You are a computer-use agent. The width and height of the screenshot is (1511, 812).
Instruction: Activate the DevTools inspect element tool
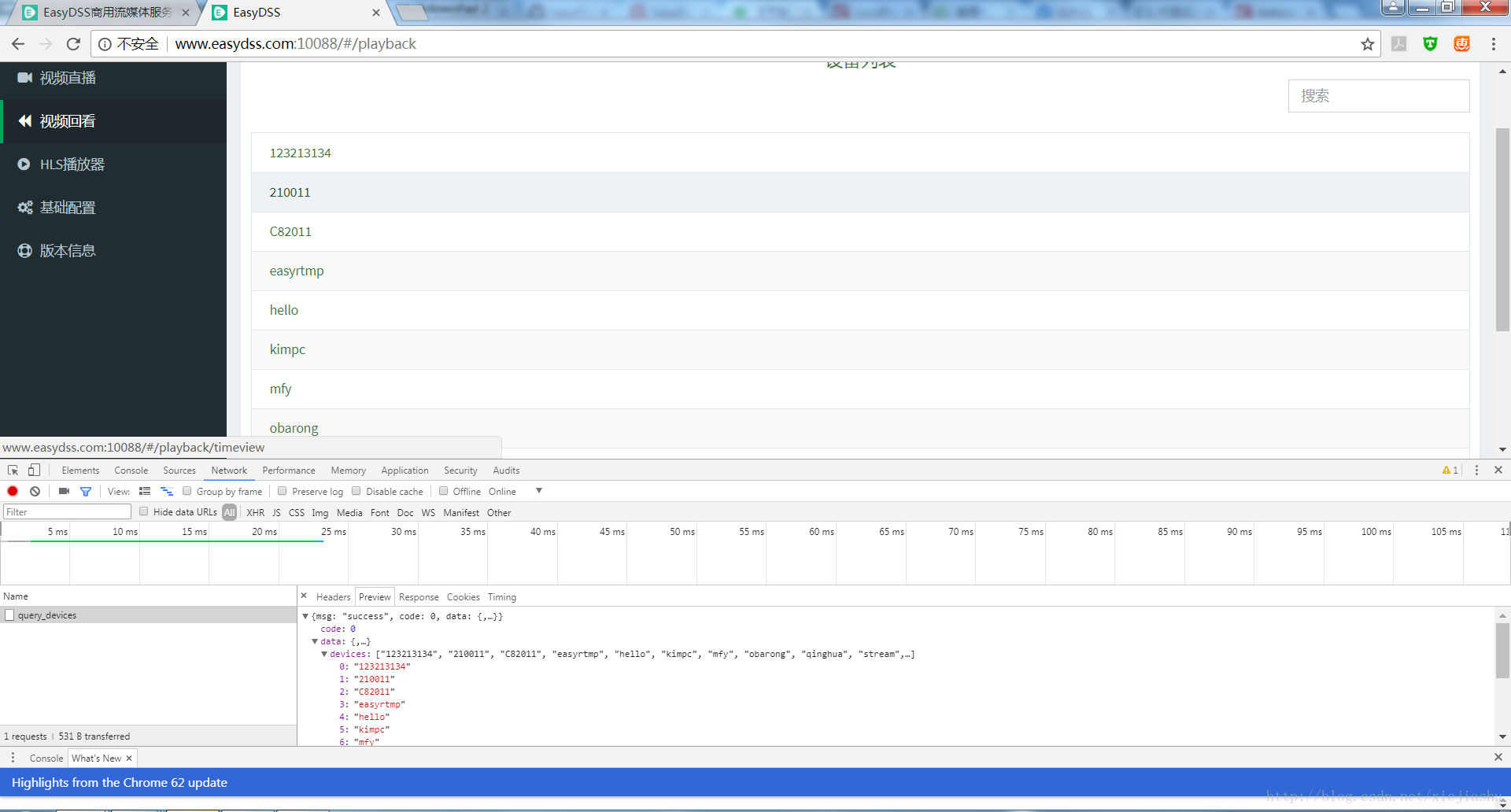(13, 471)
